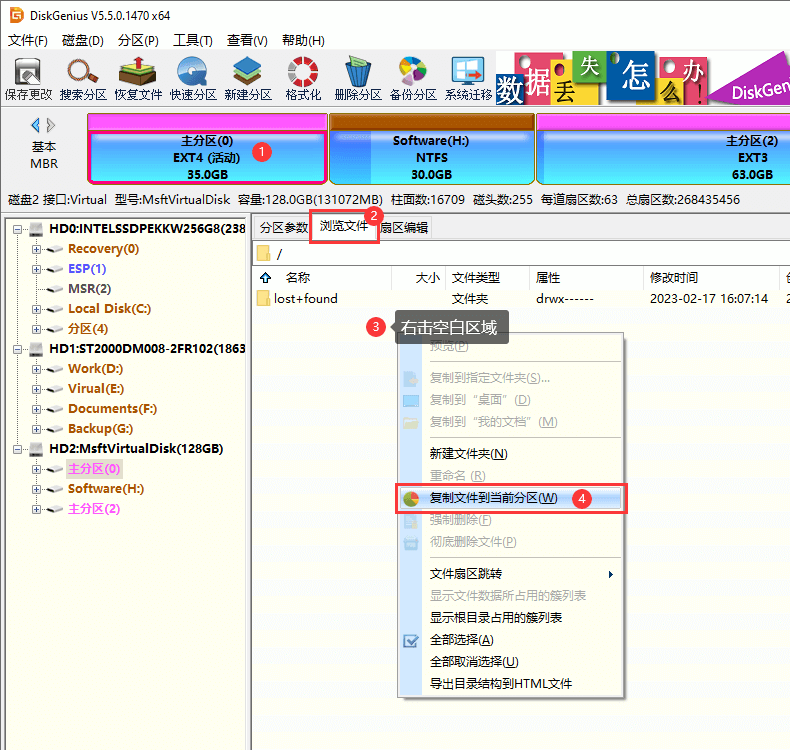Click the HD0 disk drive icon
Image resolution: width=790 pixels, height=750 pixels.
coord(36,229)
